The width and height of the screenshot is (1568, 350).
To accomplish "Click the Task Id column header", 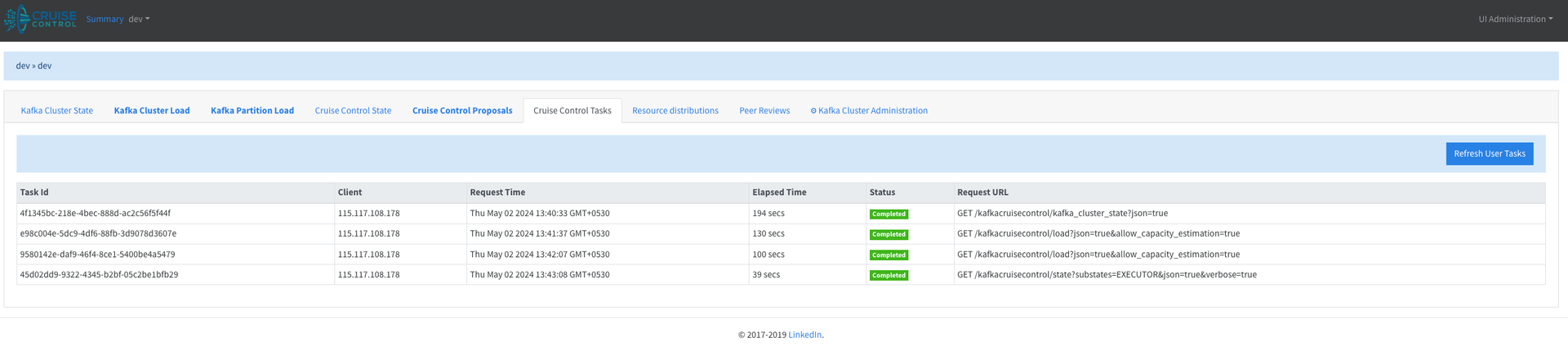I will pyautogui.click(x=34, y=193).
